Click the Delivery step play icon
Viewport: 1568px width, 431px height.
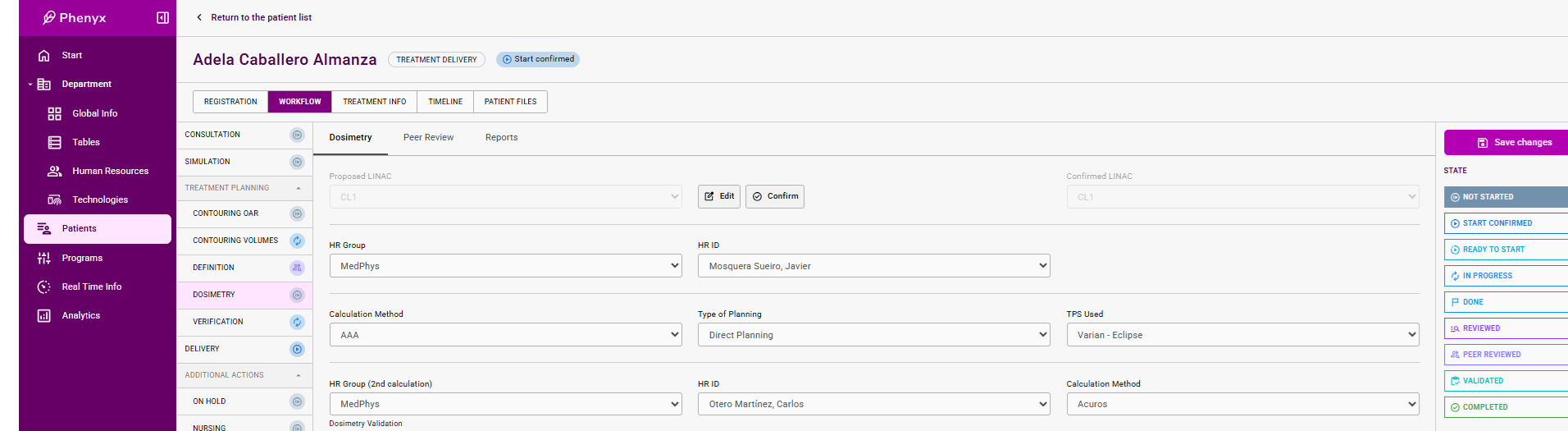pos(297,350)
